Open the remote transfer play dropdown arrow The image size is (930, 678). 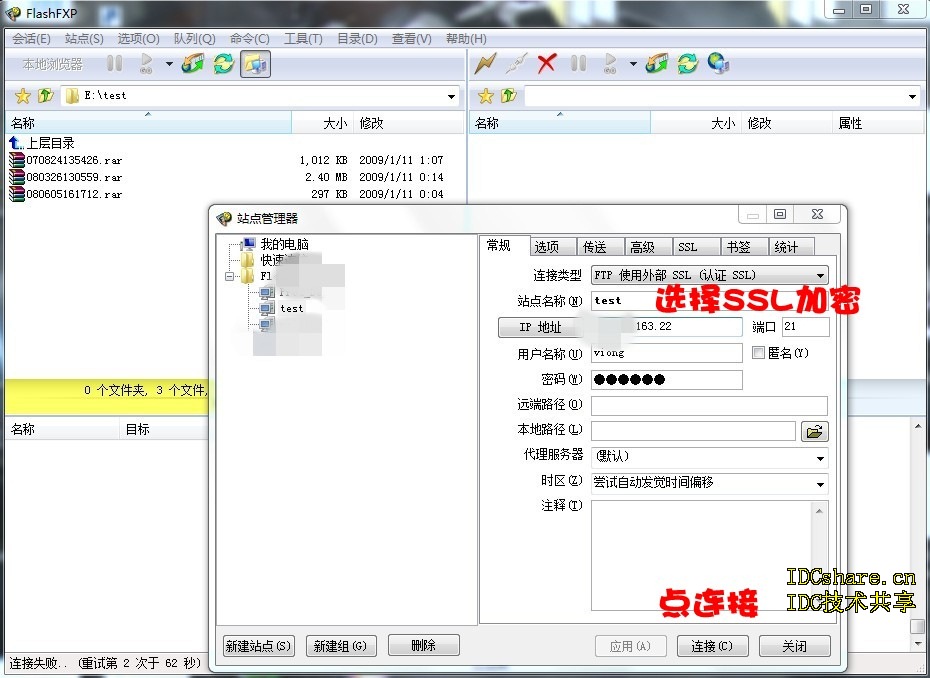click(633, 63)
